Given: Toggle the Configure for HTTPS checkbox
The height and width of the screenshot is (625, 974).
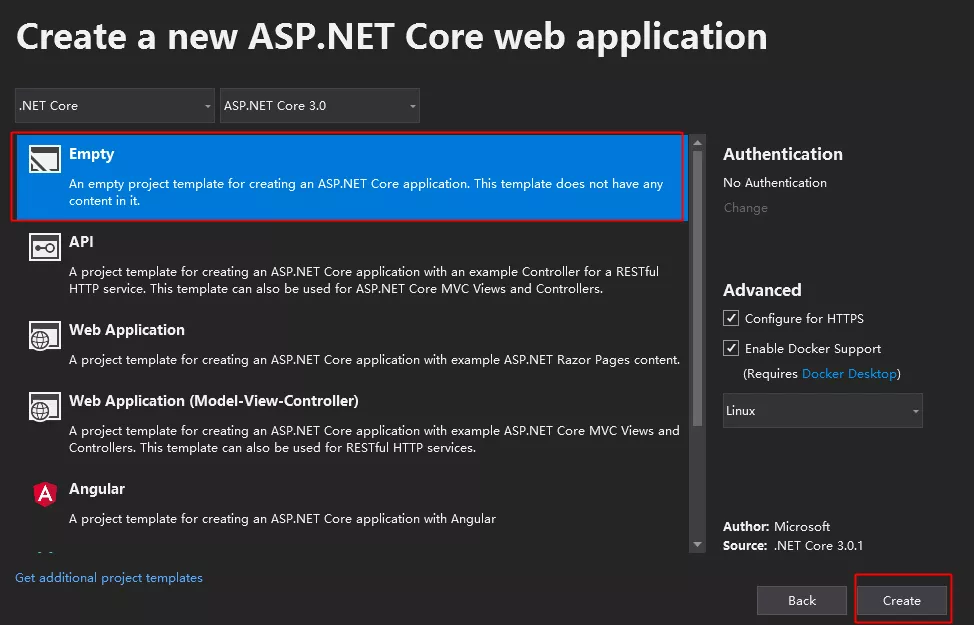Looking at the screenshot, I should coord(731,319).
